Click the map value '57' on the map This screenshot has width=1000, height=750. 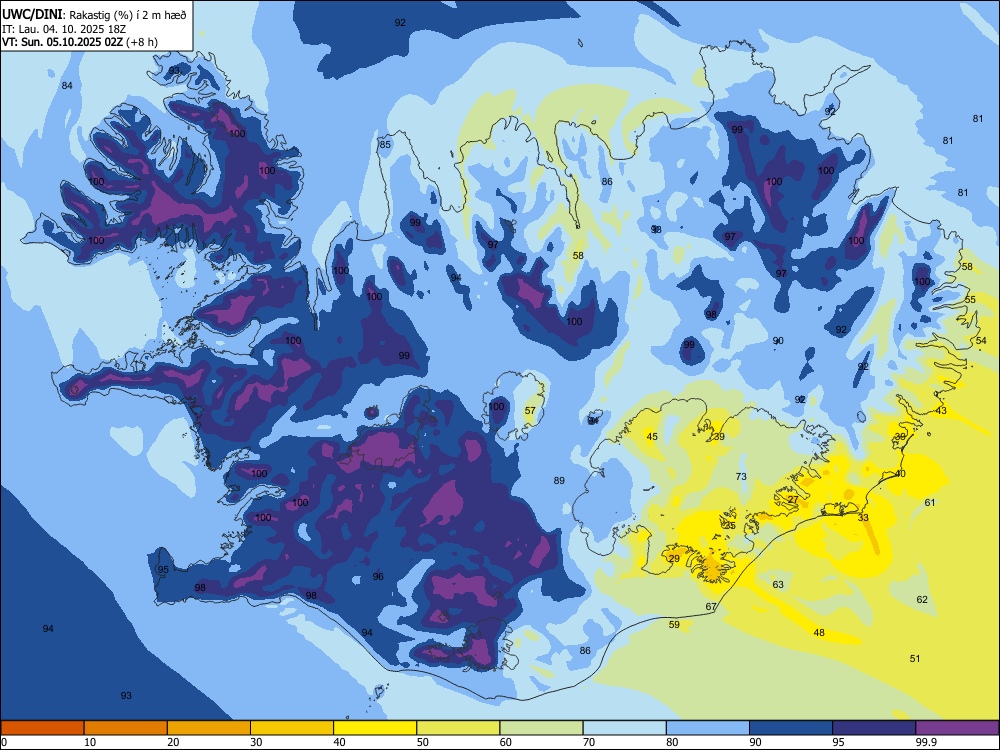click(531, 410)
